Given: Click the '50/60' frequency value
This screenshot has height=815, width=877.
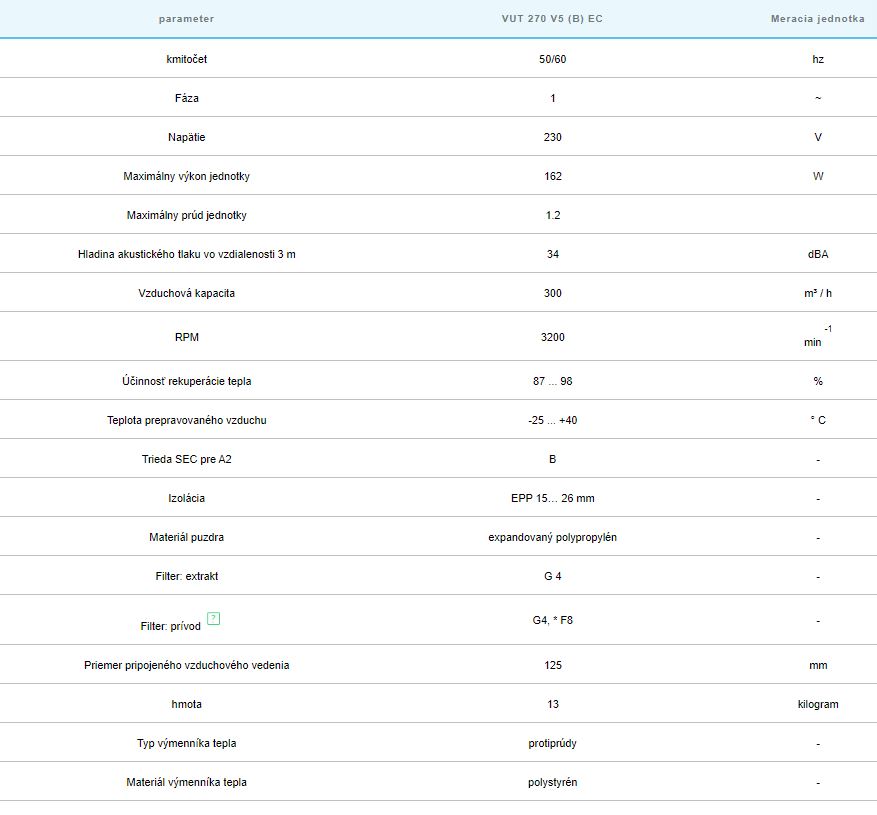Looking at the screenshot, I should click(x=552, y=59).
